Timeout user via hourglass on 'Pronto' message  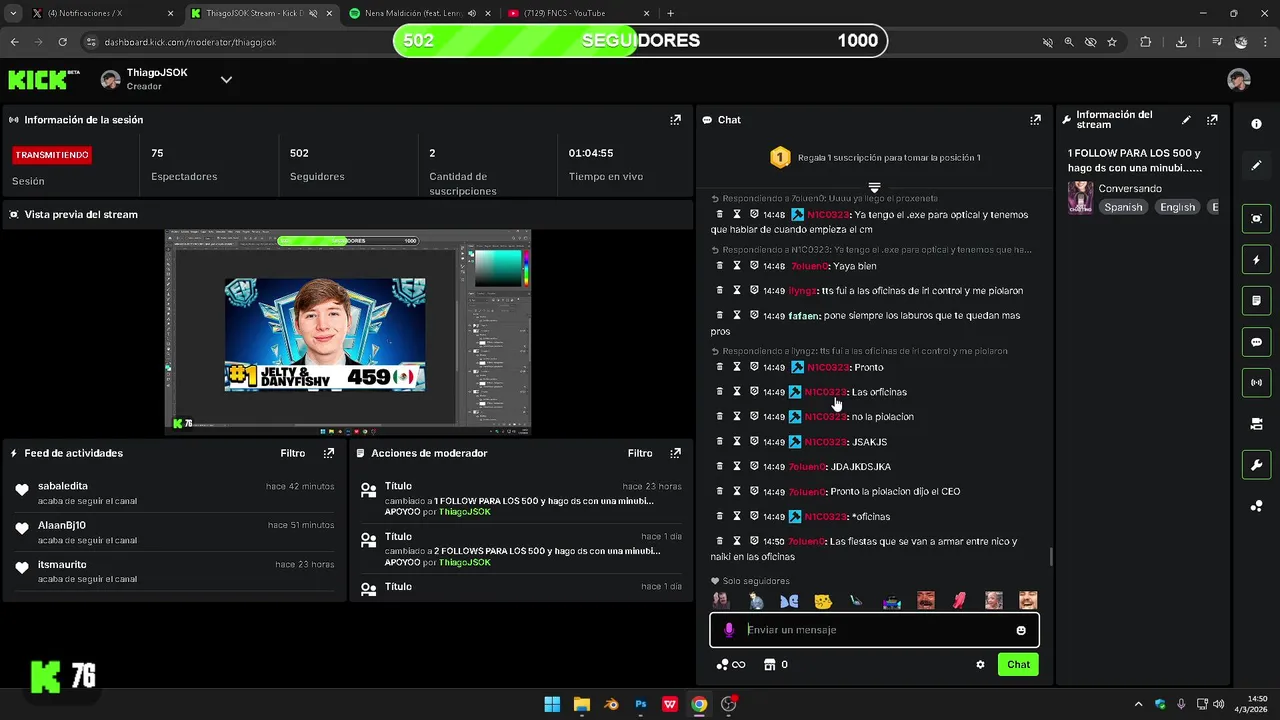click(737, 367)
